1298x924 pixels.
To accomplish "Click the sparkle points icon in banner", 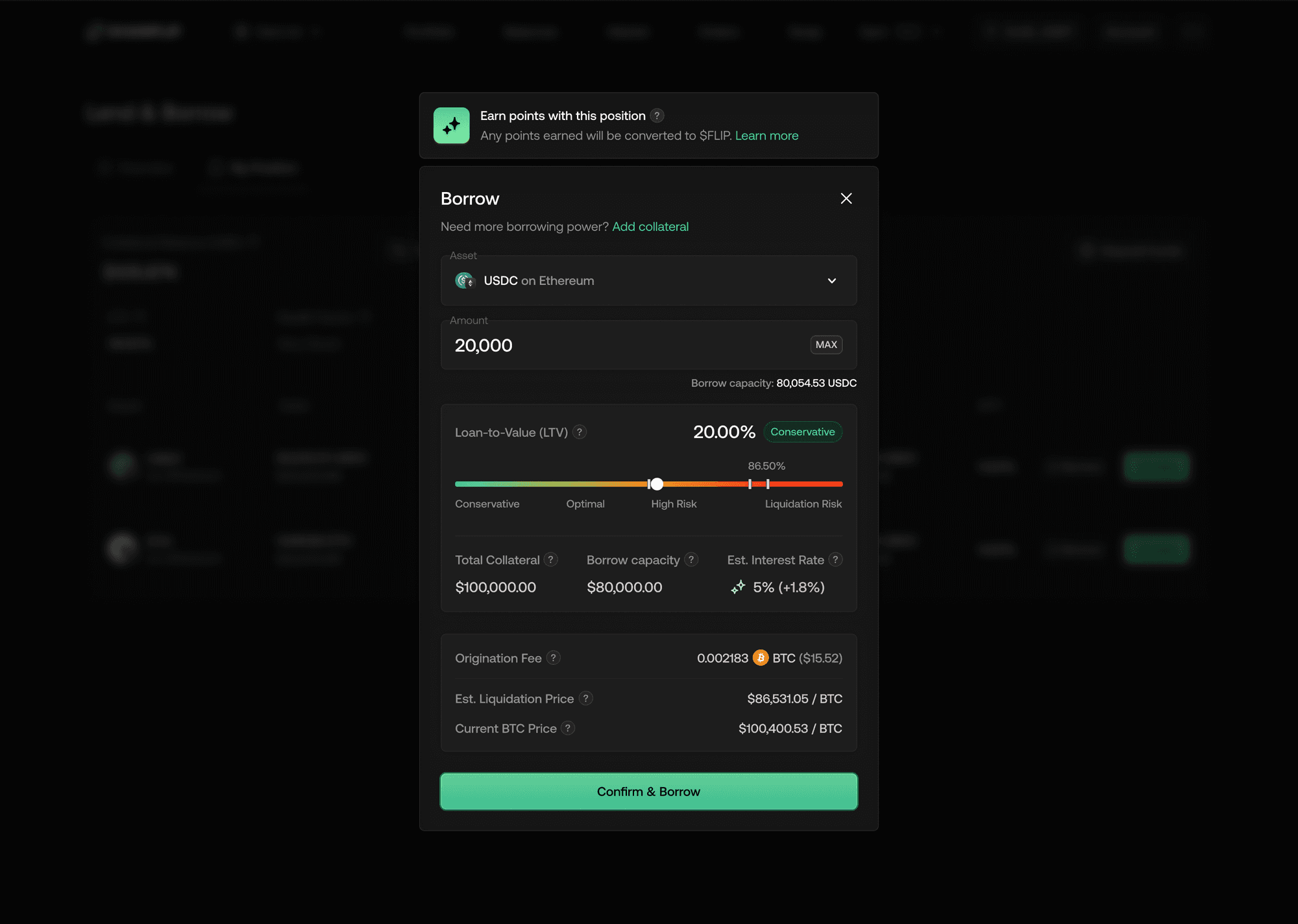I will (451, 125).
